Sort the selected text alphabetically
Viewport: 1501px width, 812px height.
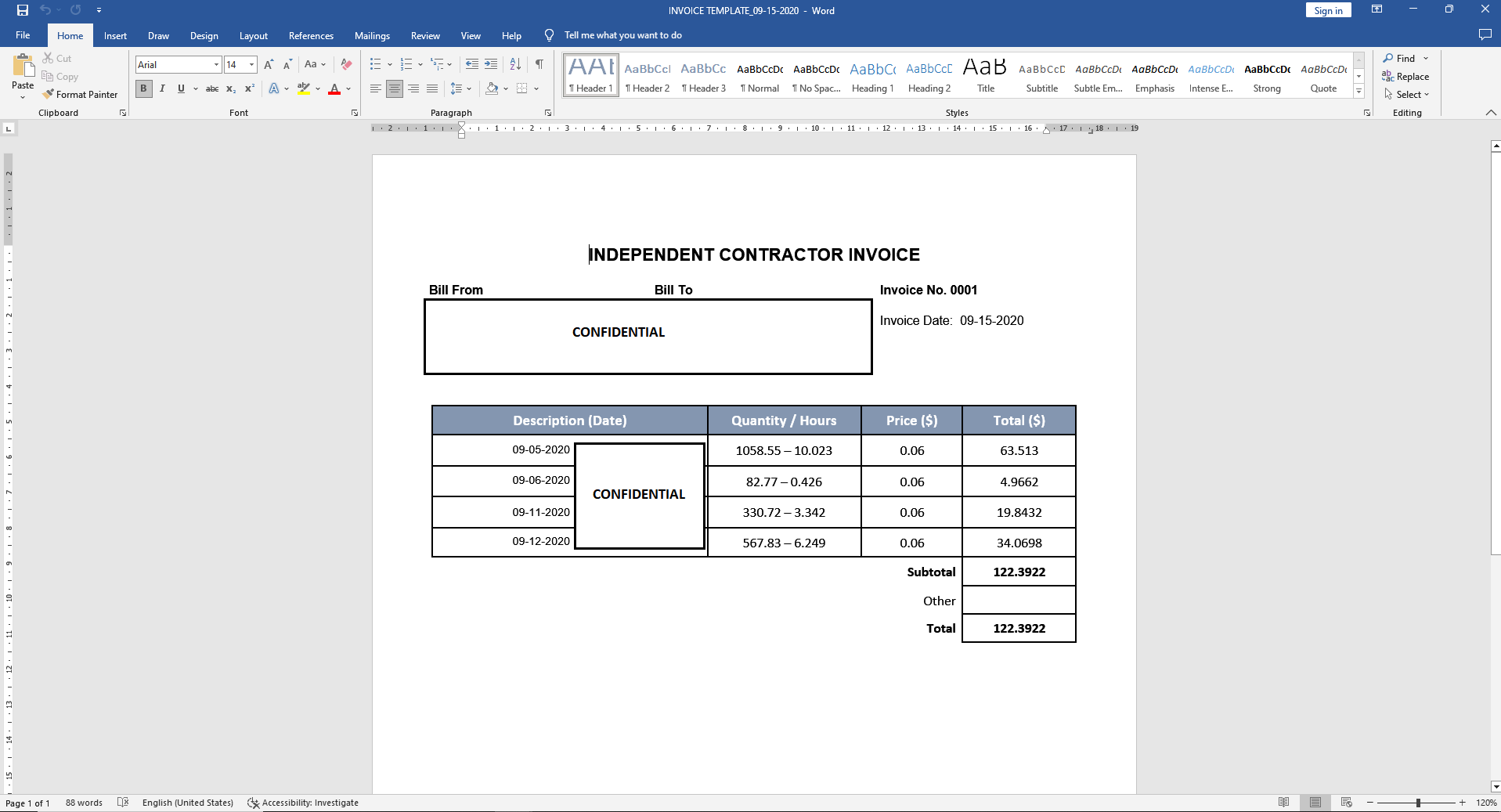pyautogui.click(x=515, y=65)
